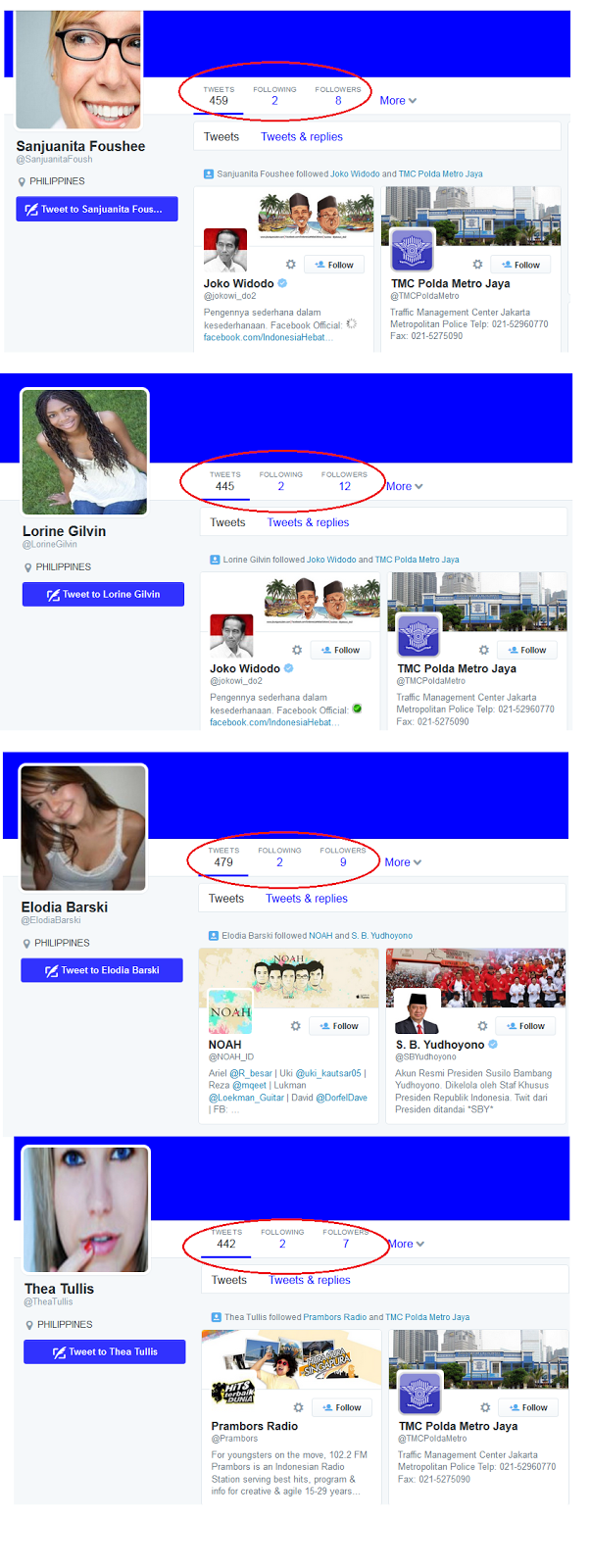Follow TMC Polda Metro Jaya from Thea Tullis profile
This screenshot has width=590, height=1568.
pos(528,1407)
